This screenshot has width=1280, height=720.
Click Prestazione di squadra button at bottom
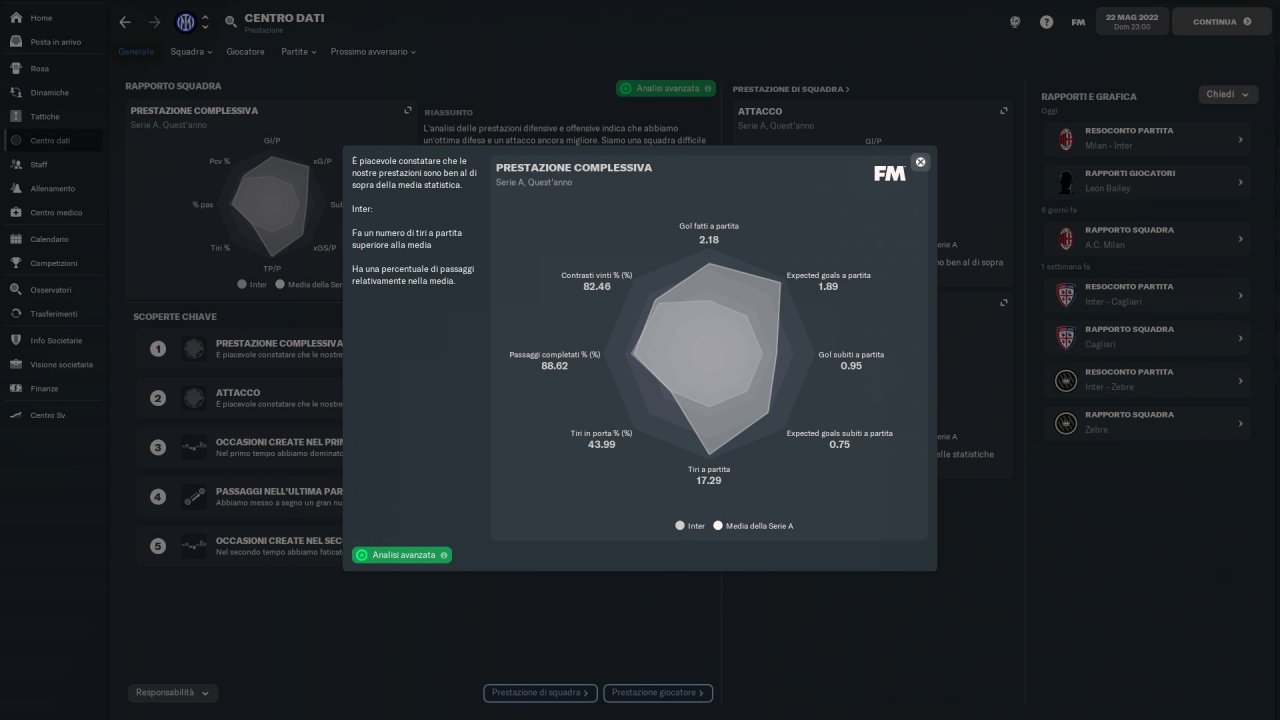tap(541, 692)
